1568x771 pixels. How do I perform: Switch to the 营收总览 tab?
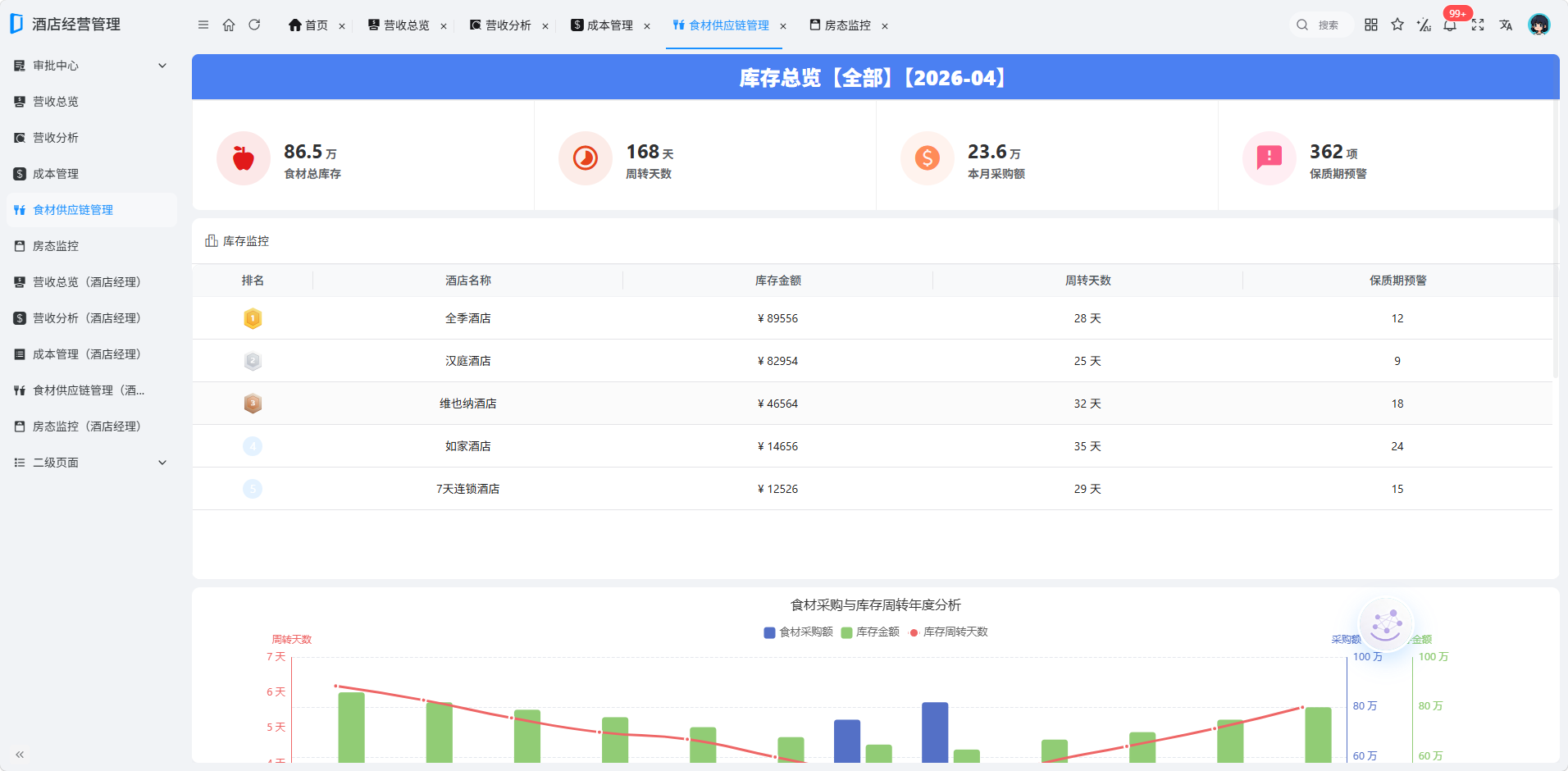[399, 25]
